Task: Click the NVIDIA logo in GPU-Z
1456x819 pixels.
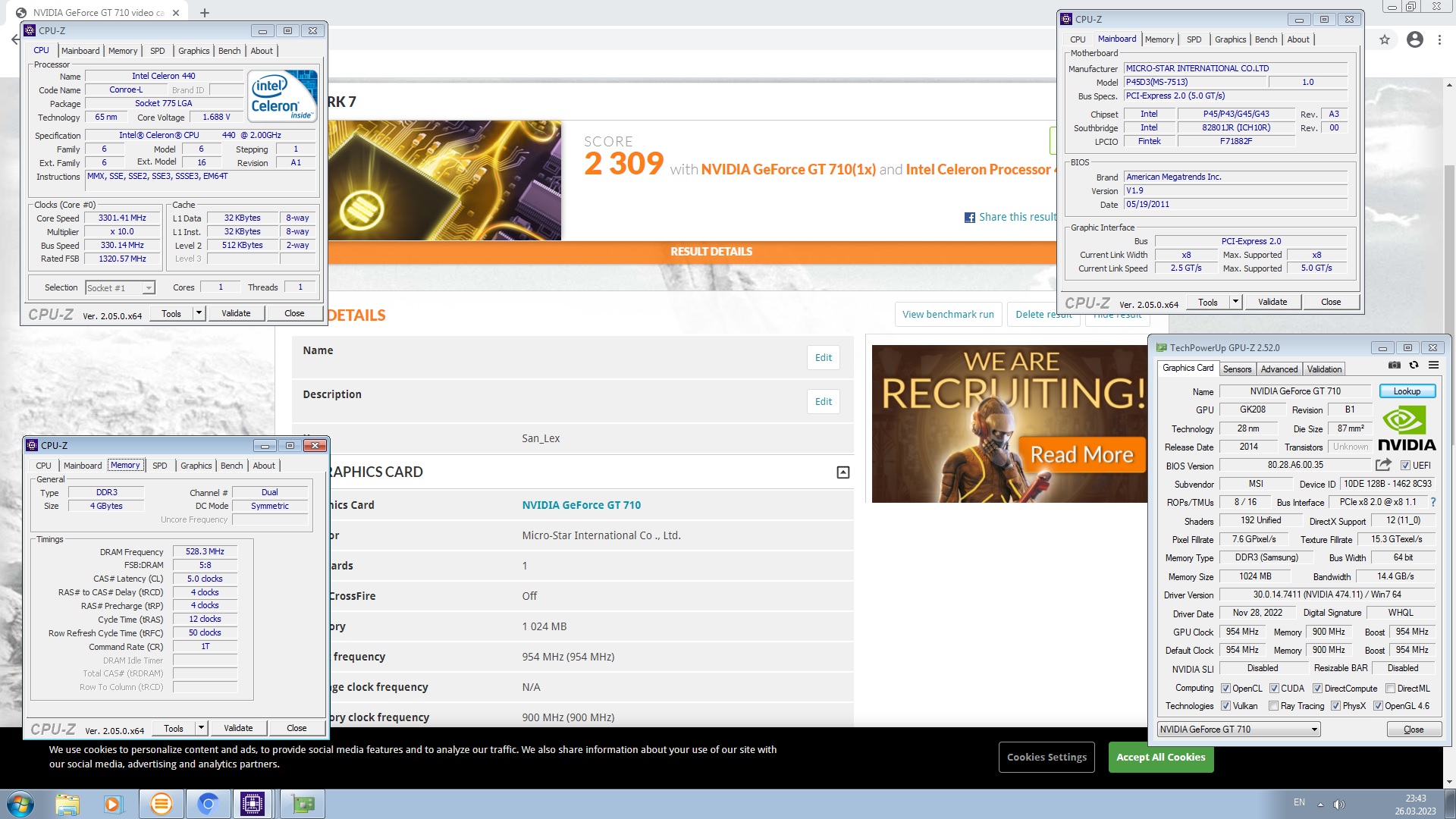Action: coord(1406,428)
